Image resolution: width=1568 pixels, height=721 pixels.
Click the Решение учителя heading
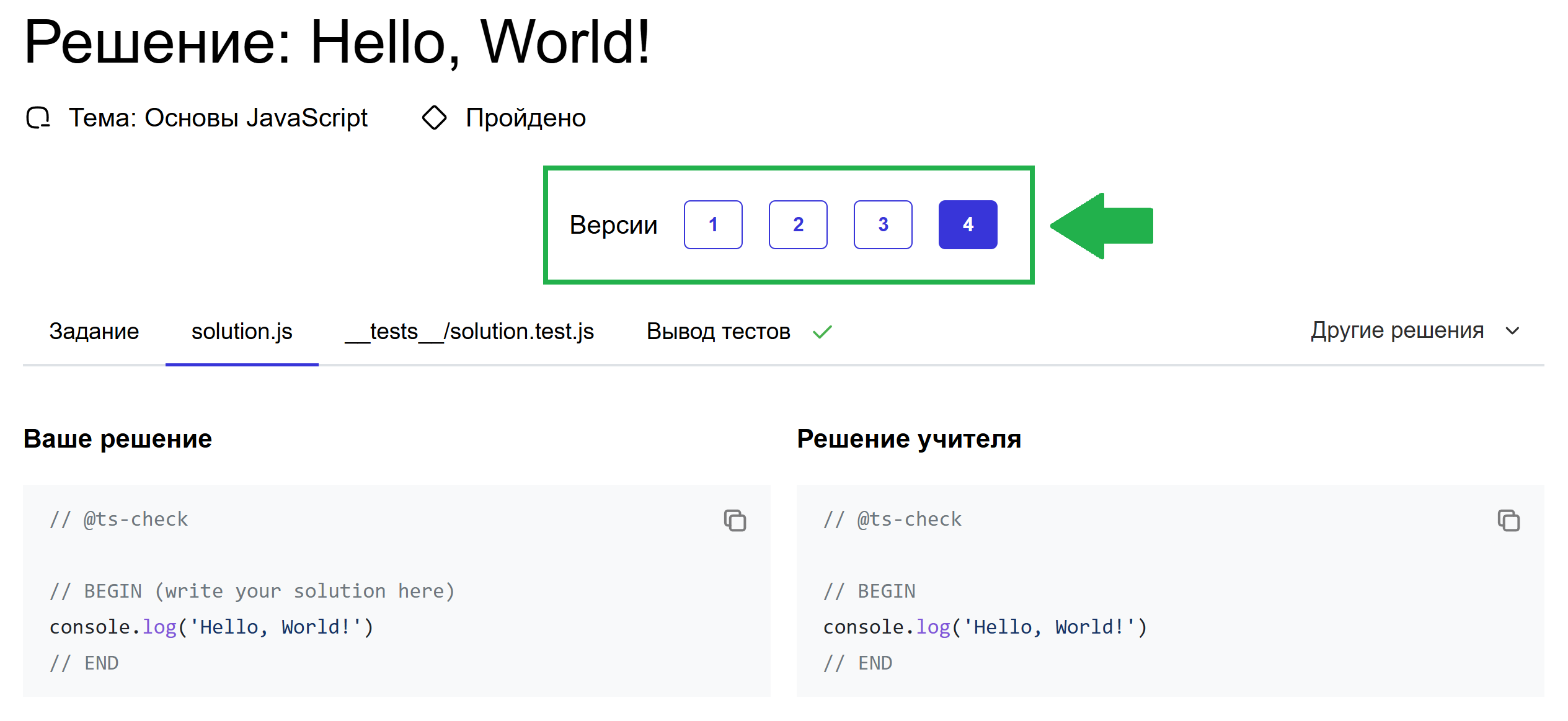[x=909, y=439]
